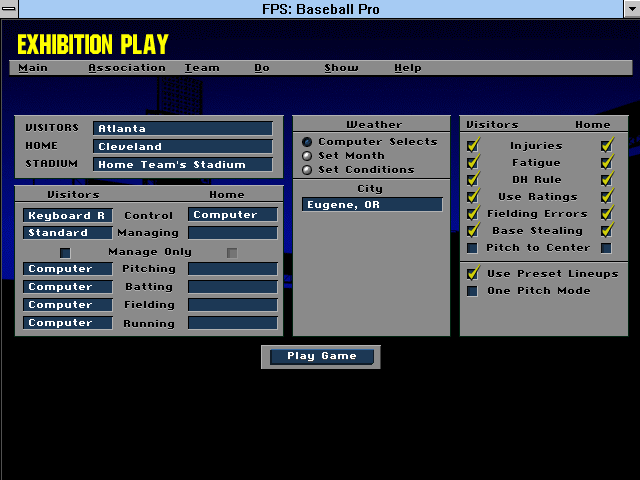Open the Windows system menu box
Viewport: 640px width, 480px height.
coord(11,9)
